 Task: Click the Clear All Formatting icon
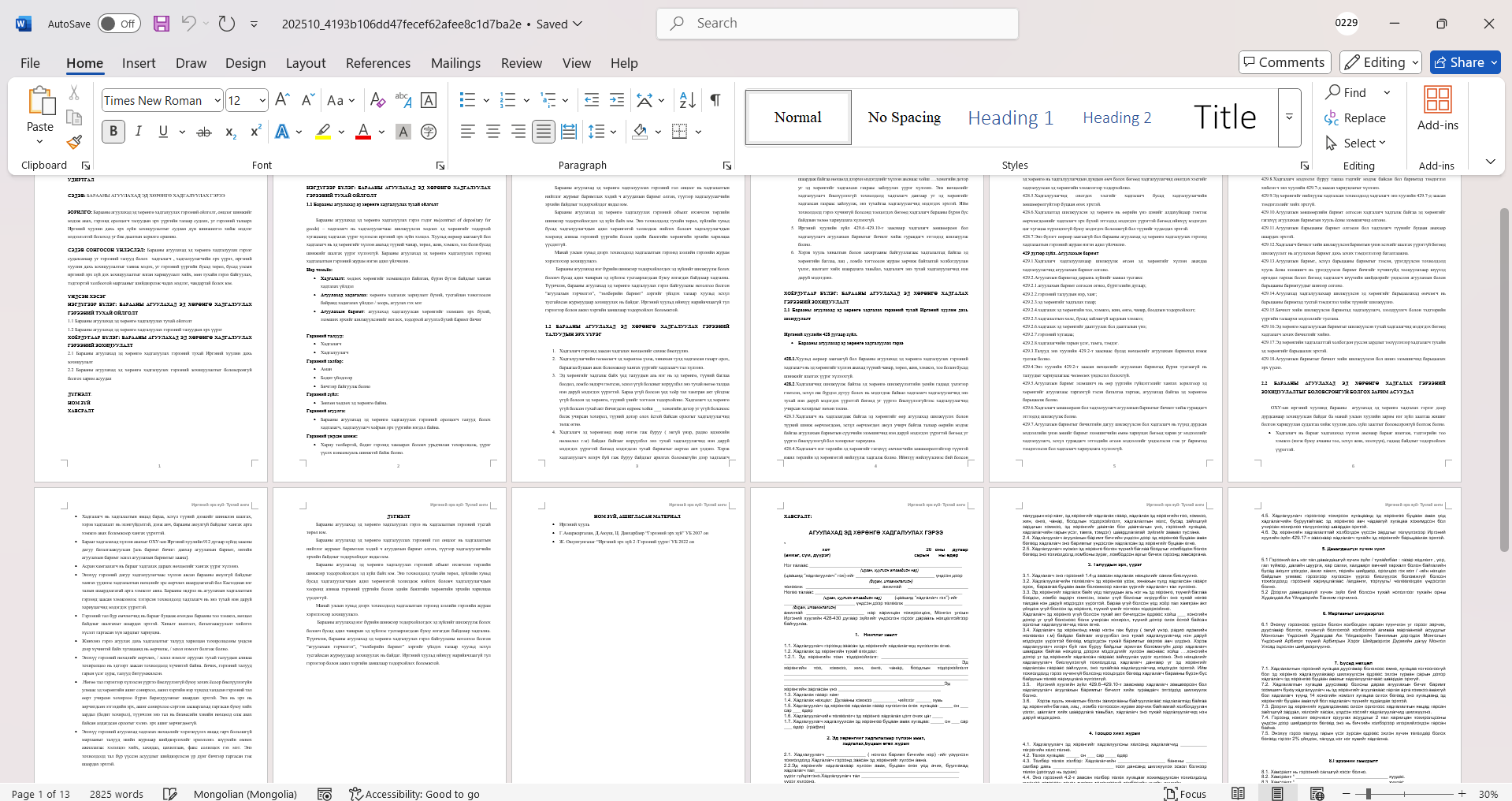[377, 100]
